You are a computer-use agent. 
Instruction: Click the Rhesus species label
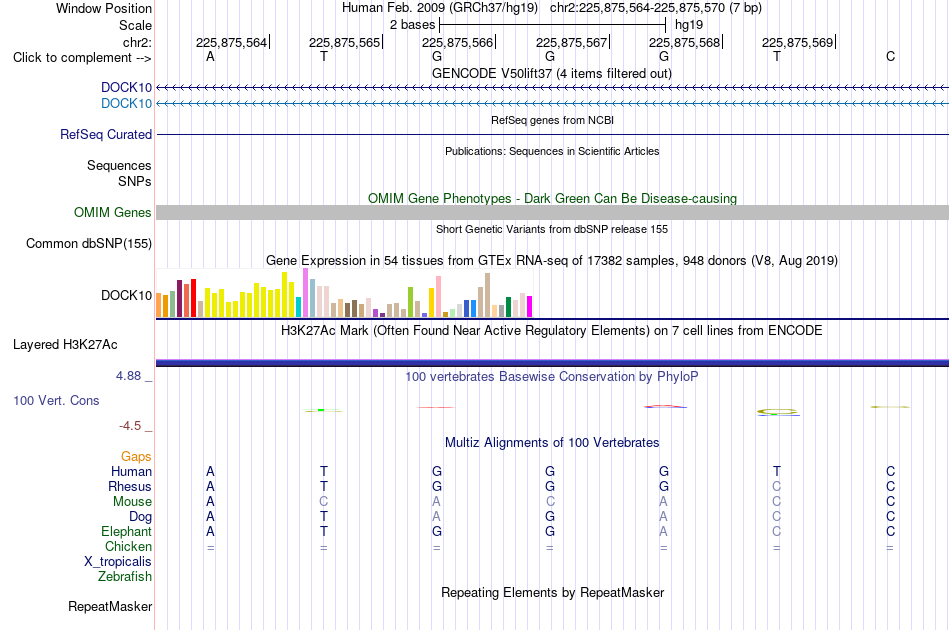coord(130,486)
